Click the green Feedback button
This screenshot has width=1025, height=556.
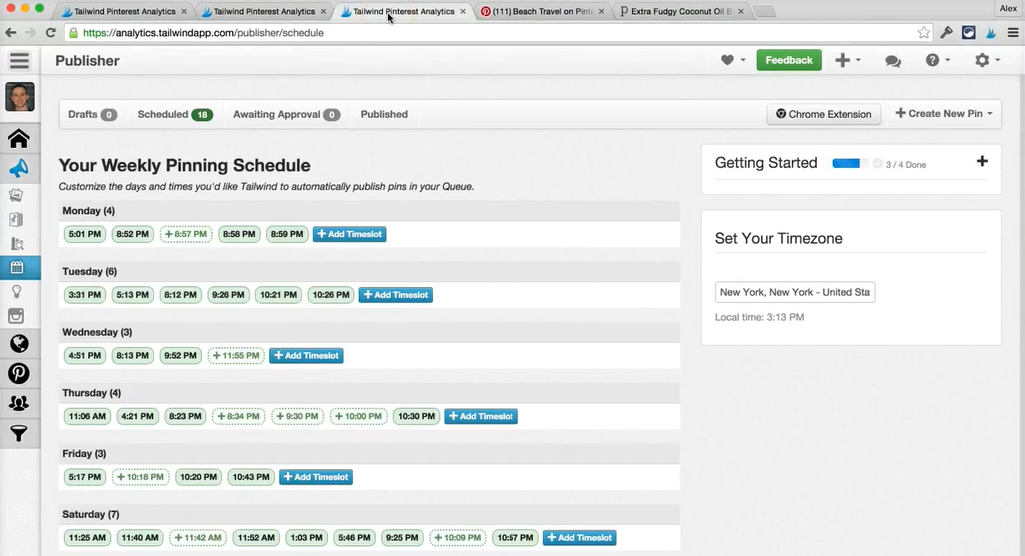[789, 60]
